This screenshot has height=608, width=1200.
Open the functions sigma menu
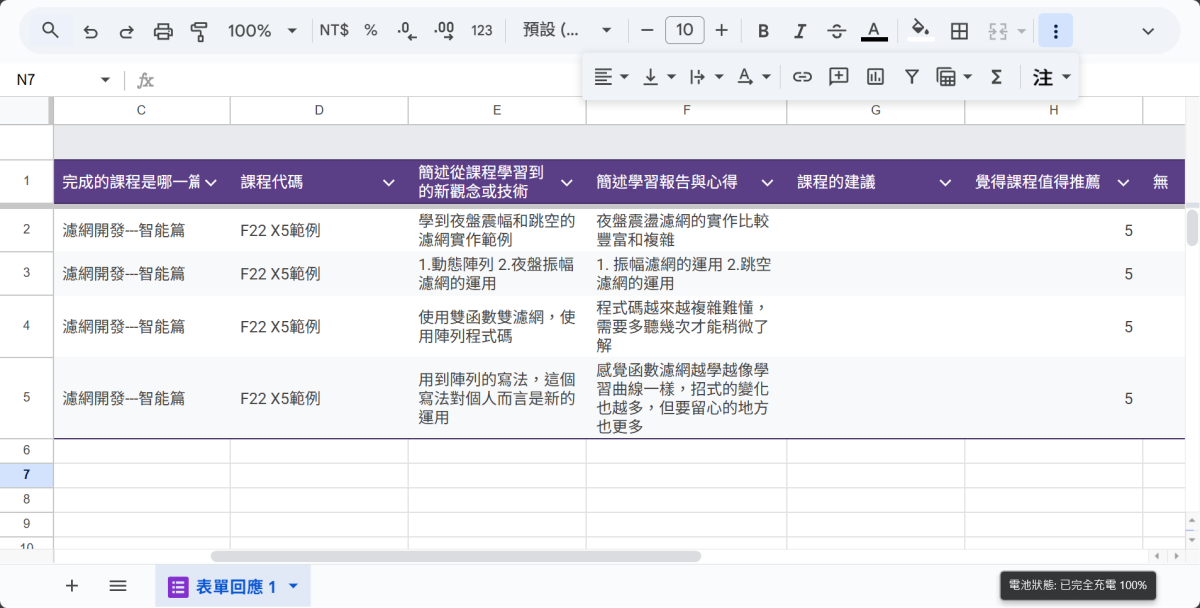click(x=996, y=76)
